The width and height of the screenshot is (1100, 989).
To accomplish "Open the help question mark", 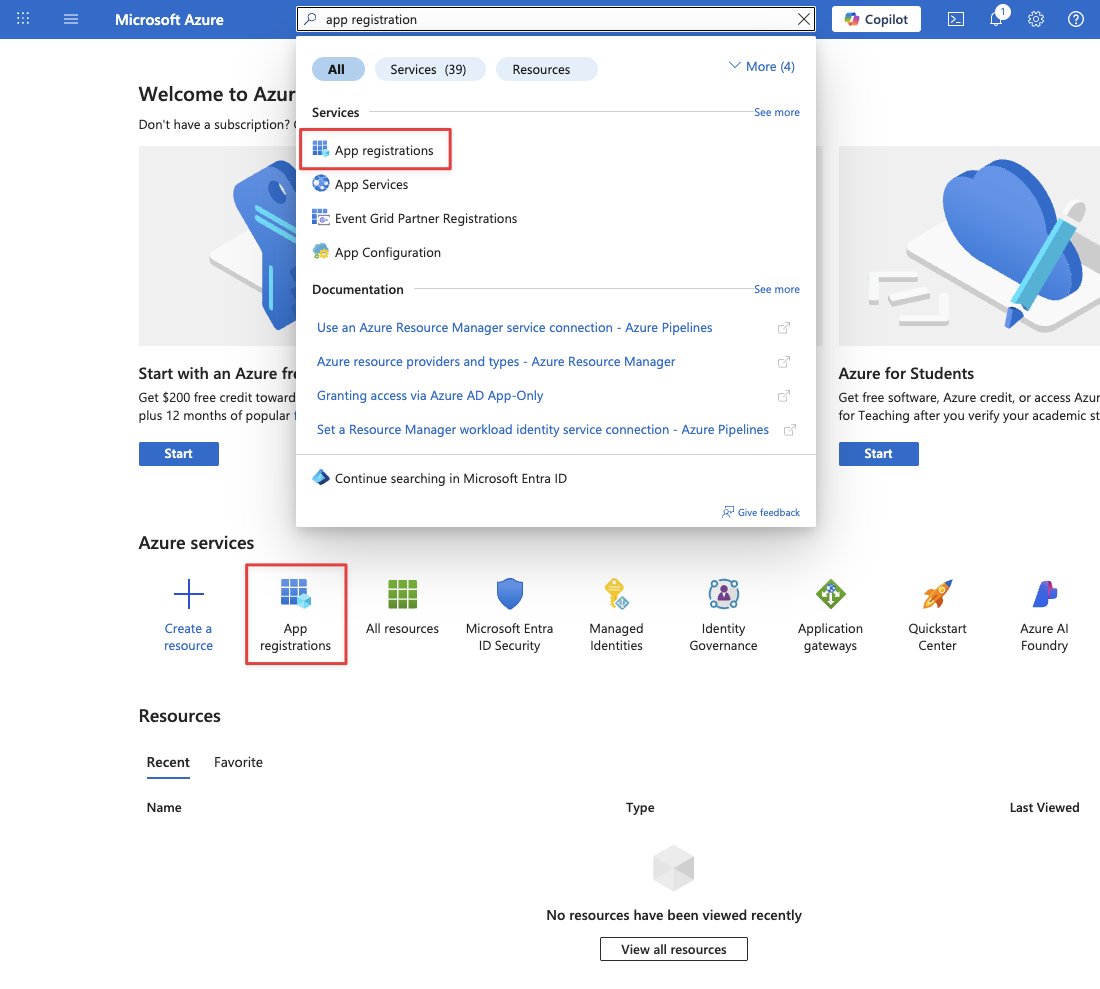I will coord(1075,19).
